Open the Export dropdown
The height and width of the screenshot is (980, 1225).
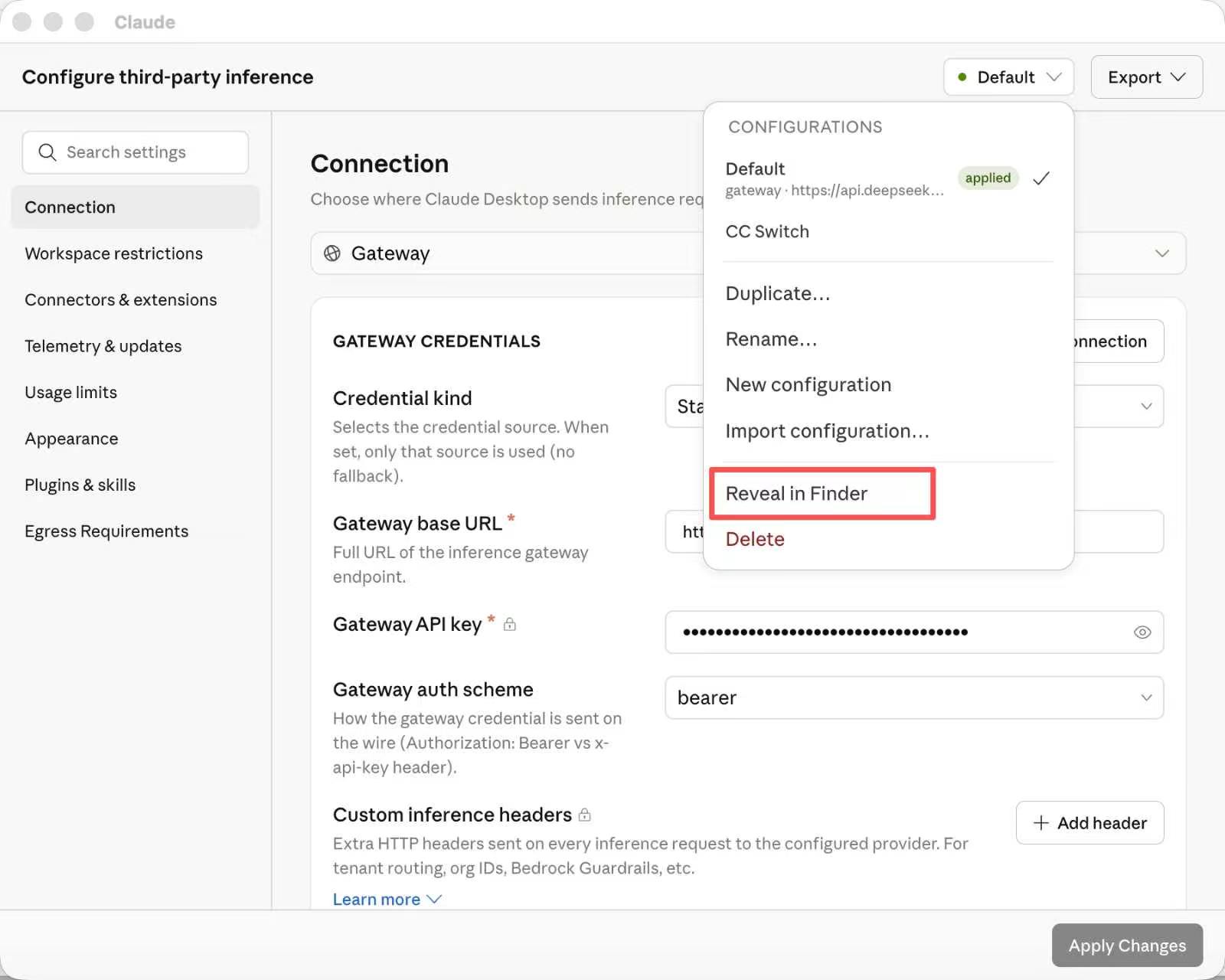[1146, 77]
